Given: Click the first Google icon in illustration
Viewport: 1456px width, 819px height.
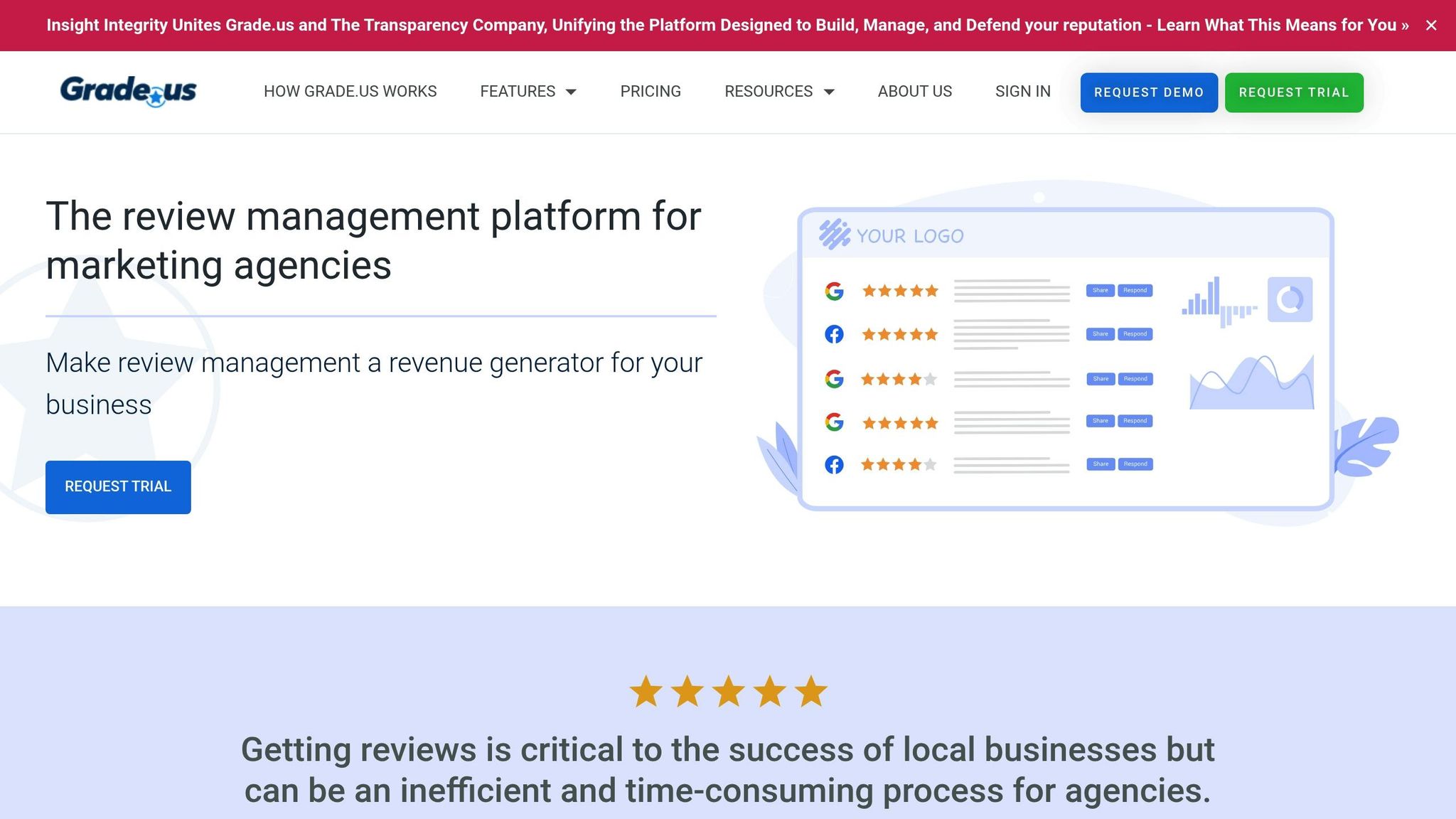Looking at the screenshot, I should (x=834, y=291).
